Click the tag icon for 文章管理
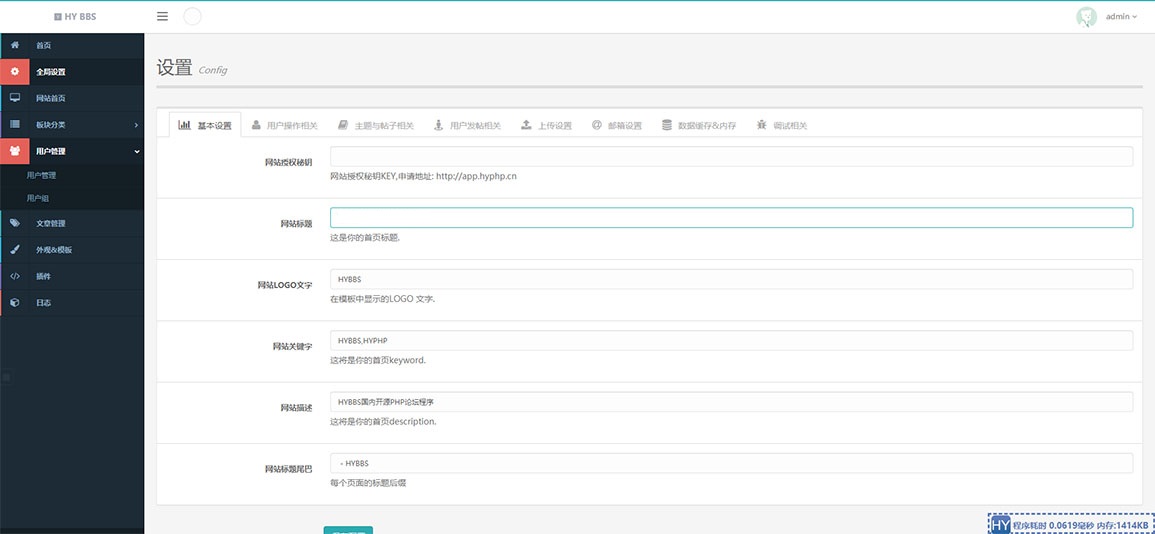The image size is (1155, 534). (x=15, y=223)
